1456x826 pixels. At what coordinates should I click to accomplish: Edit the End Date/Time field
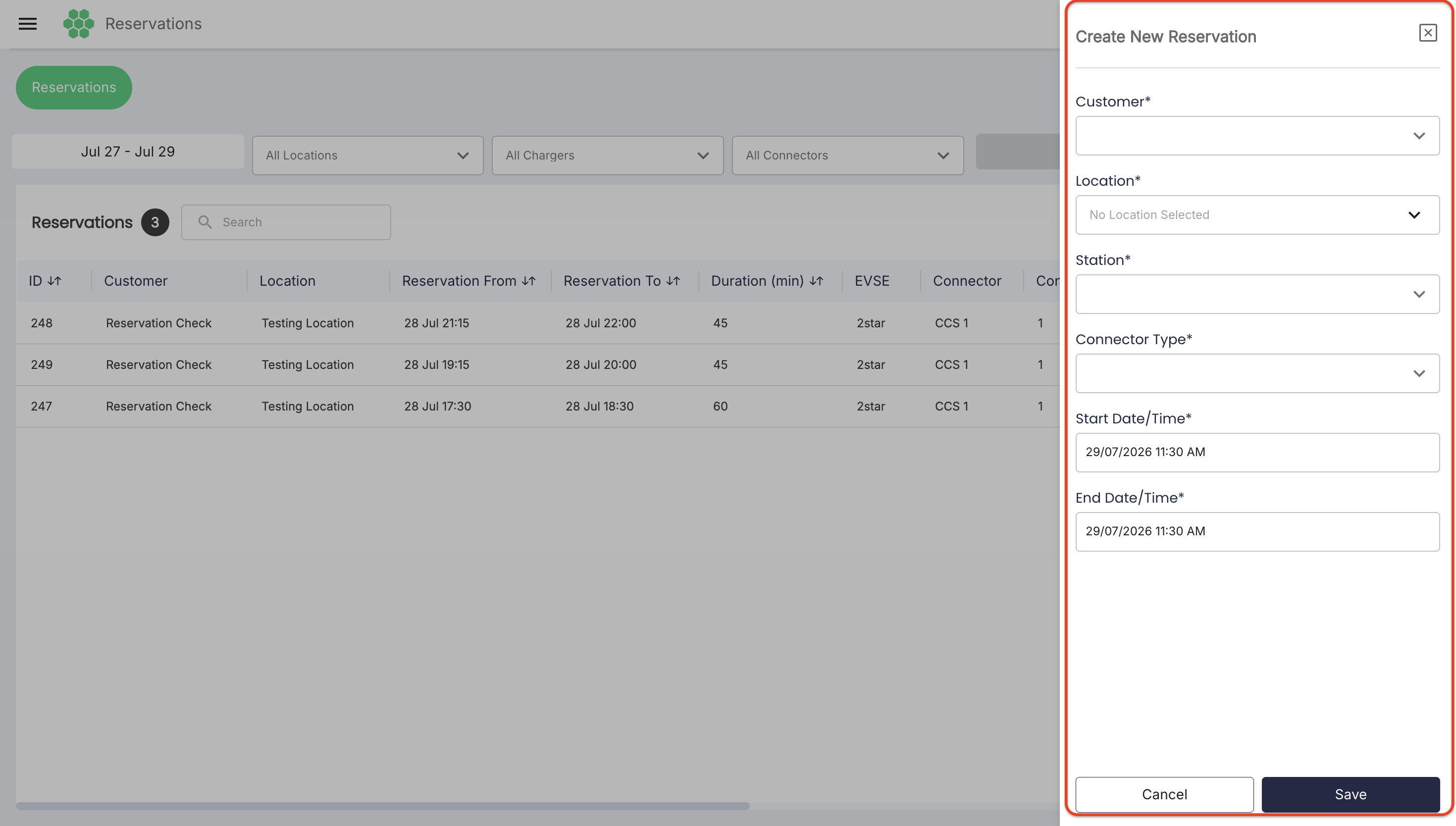(x=1257, y=531)
